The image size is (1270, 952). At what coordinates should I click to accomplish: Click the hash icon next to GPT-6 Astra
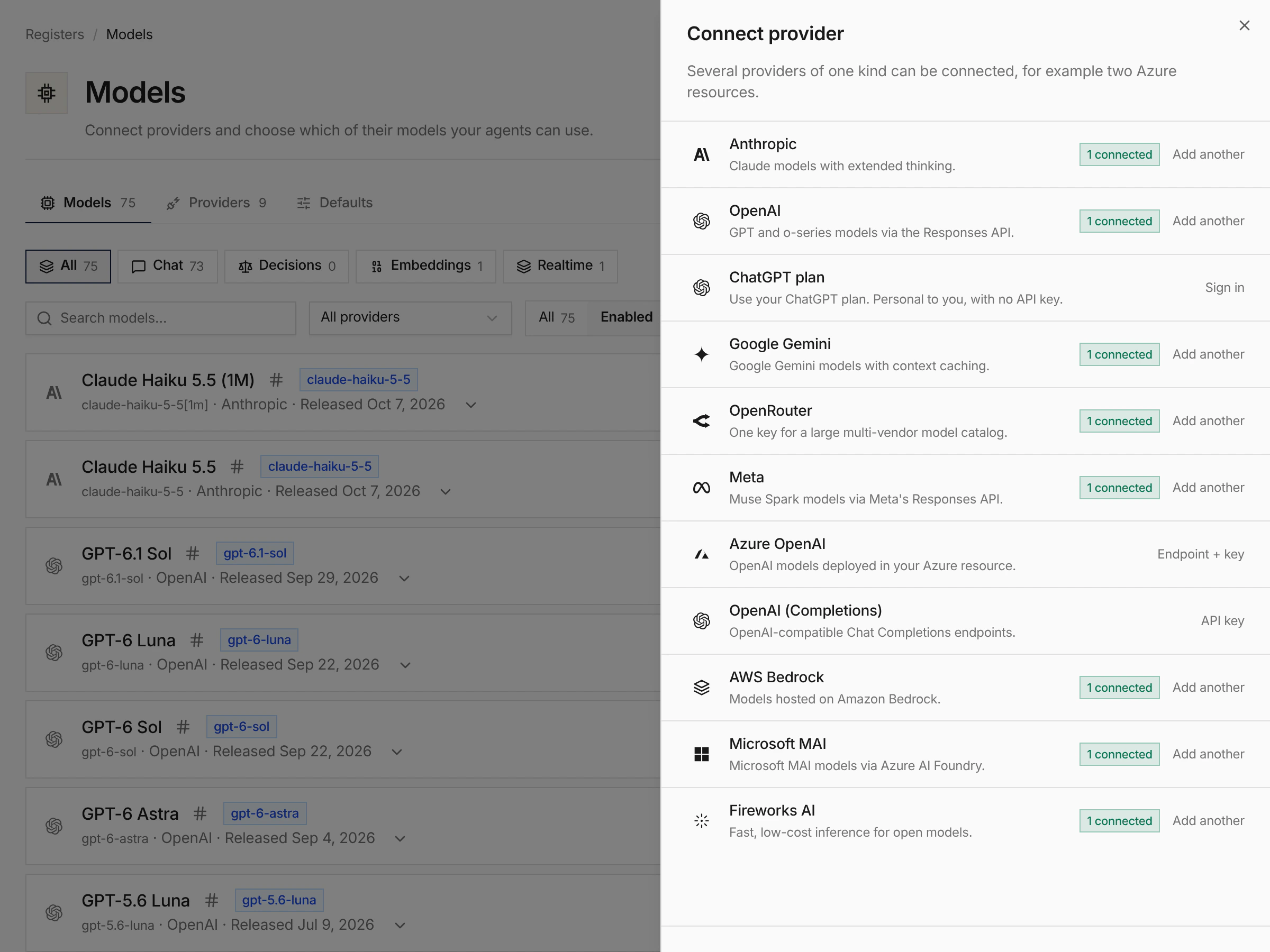(x=199, y=813)
